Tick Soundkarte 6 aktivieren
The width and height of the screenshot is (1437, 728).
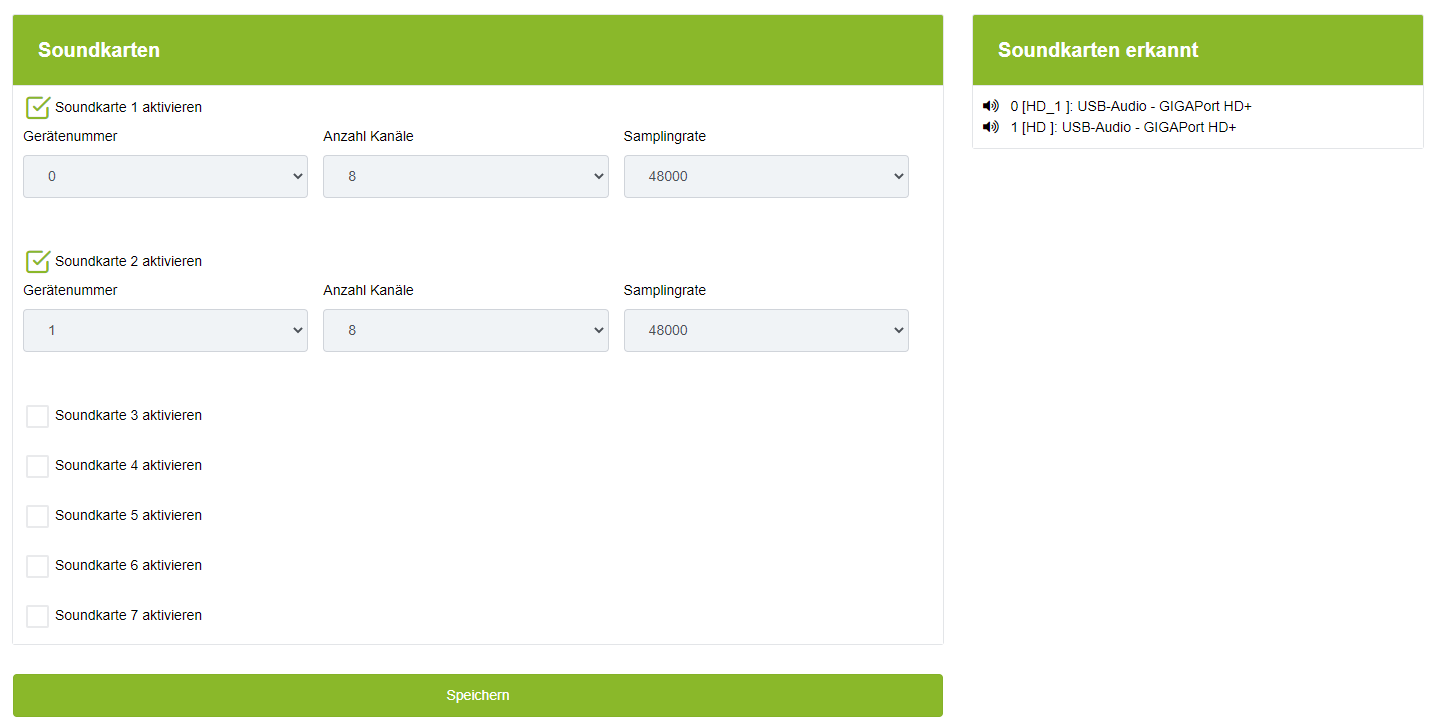pyautogui.click(x=38, y=566)
